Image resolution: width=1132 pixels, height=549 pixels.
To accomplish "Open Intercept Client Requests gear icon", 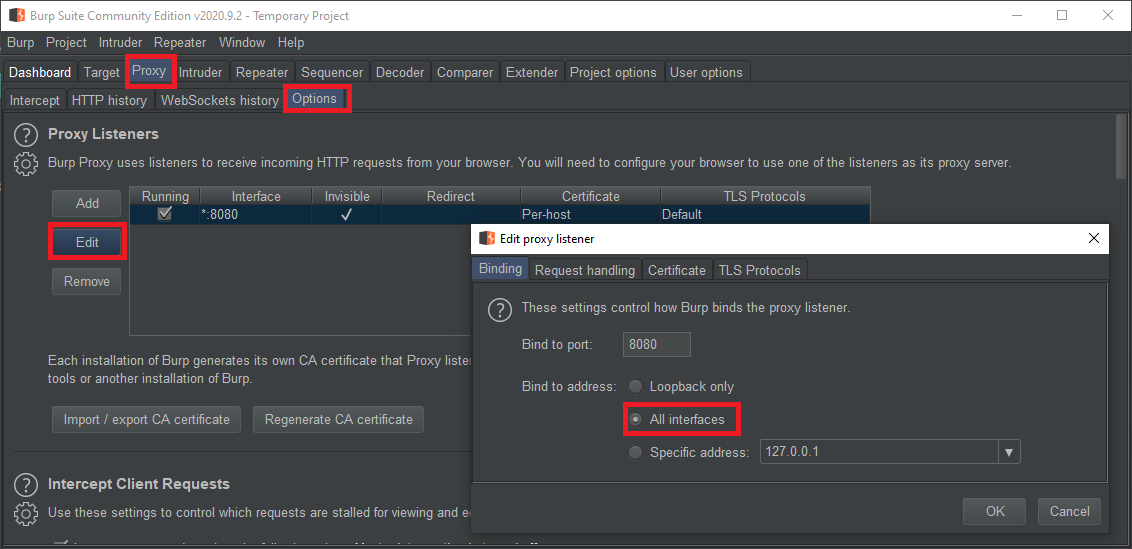I will [x=25, y=514].
